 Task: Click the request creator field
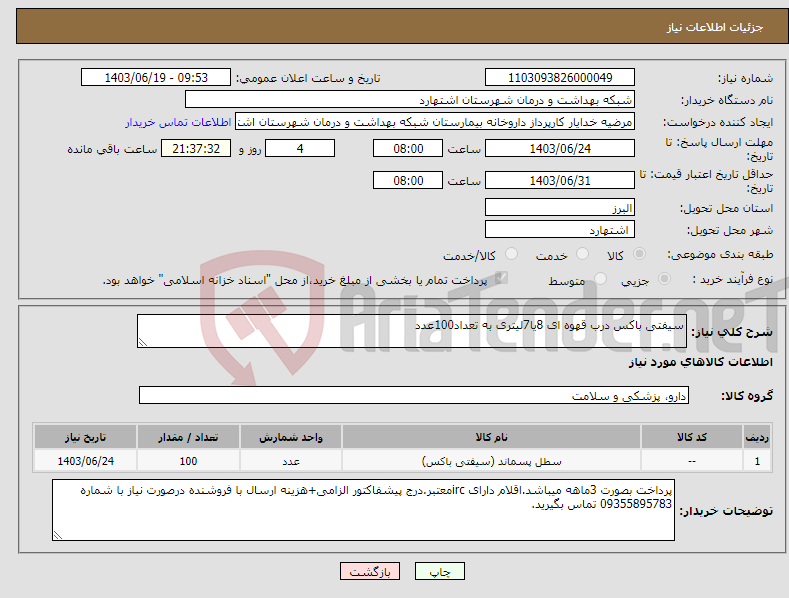pyautogui.click(x=435, y=122)
